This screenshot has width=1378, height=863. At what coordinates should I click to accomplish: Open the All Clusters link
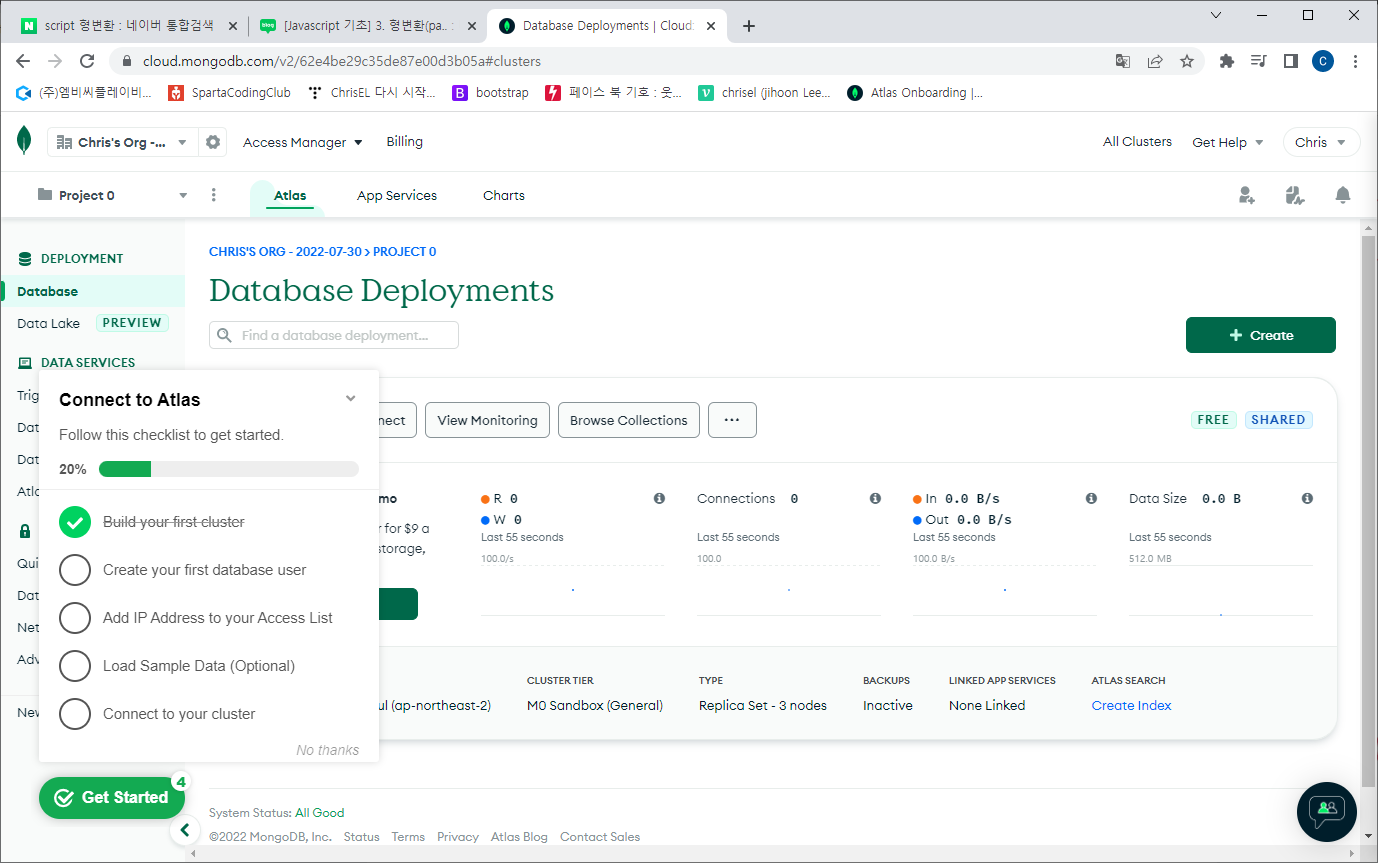click(1137, 142)
